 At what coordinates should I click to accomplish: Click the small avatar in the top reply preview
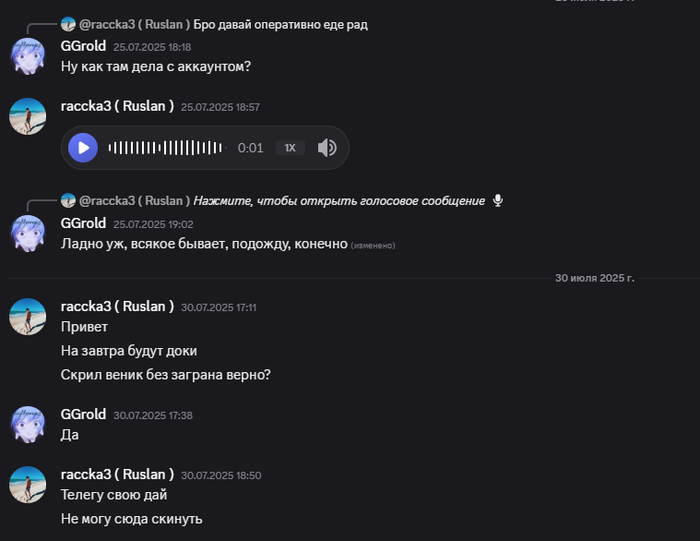[x=68, y=23]
